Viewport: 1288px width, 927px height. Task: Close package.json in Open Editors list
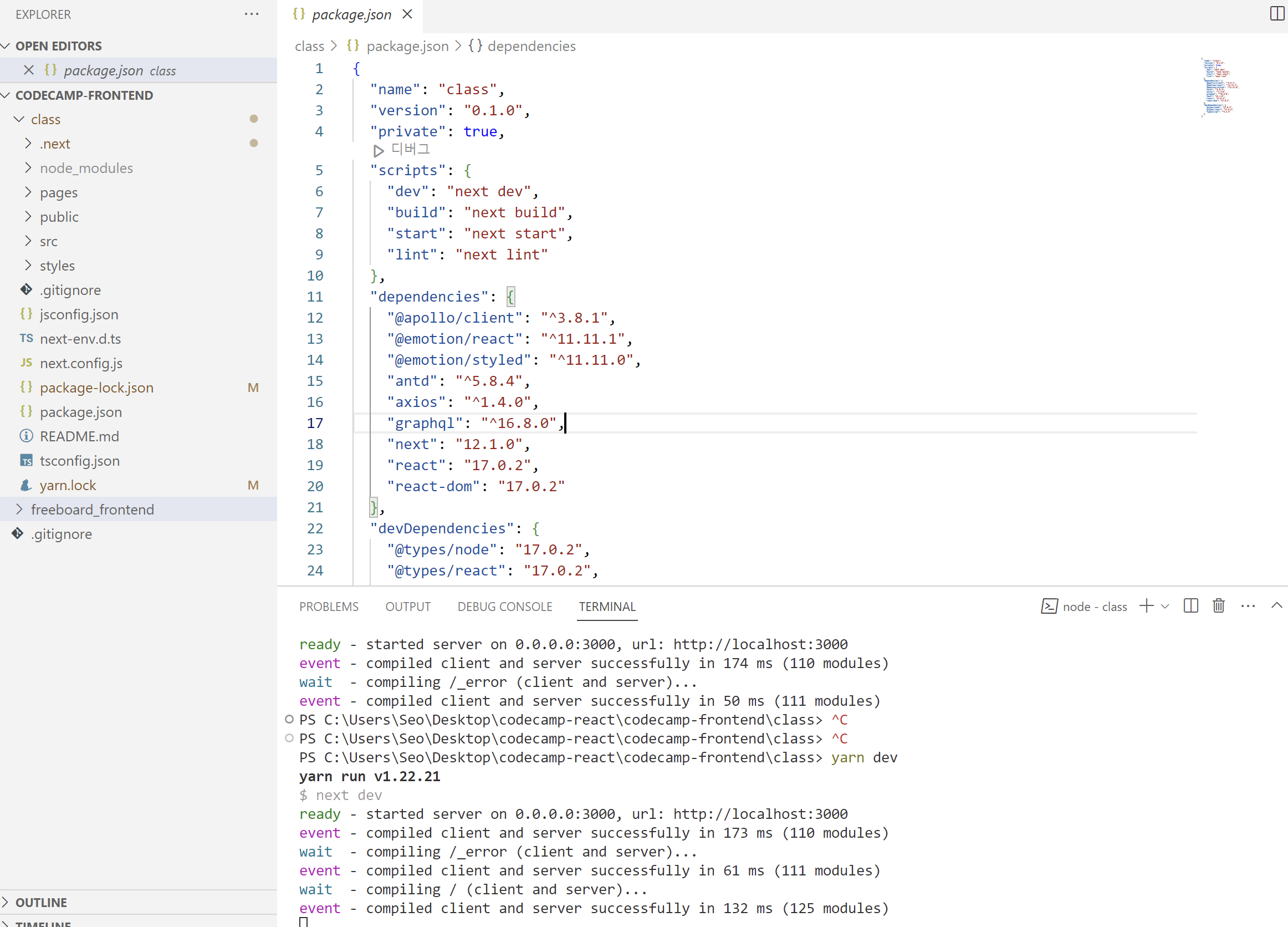[29, 70]
